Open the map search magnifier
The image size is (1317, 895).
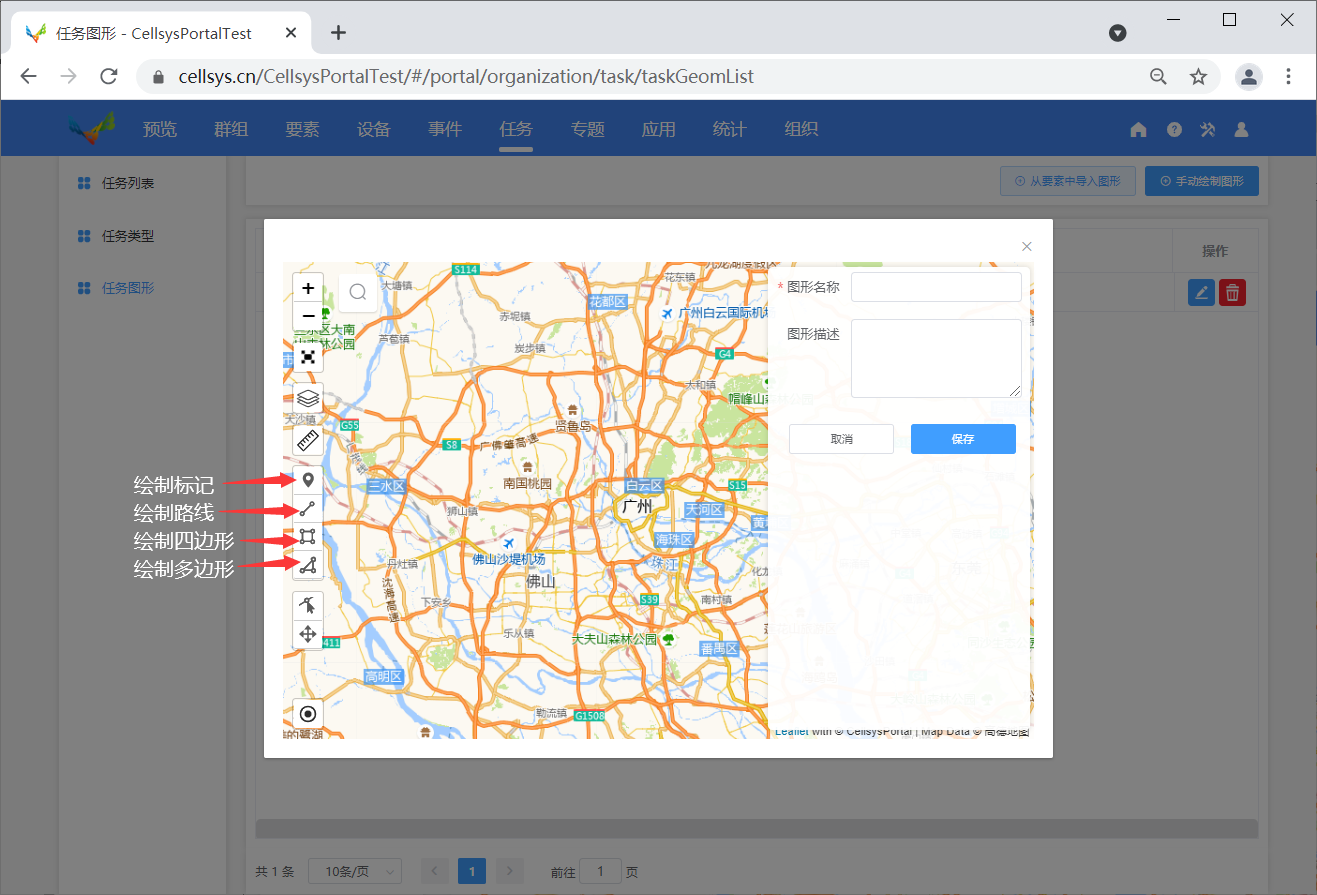click(358, 293)
